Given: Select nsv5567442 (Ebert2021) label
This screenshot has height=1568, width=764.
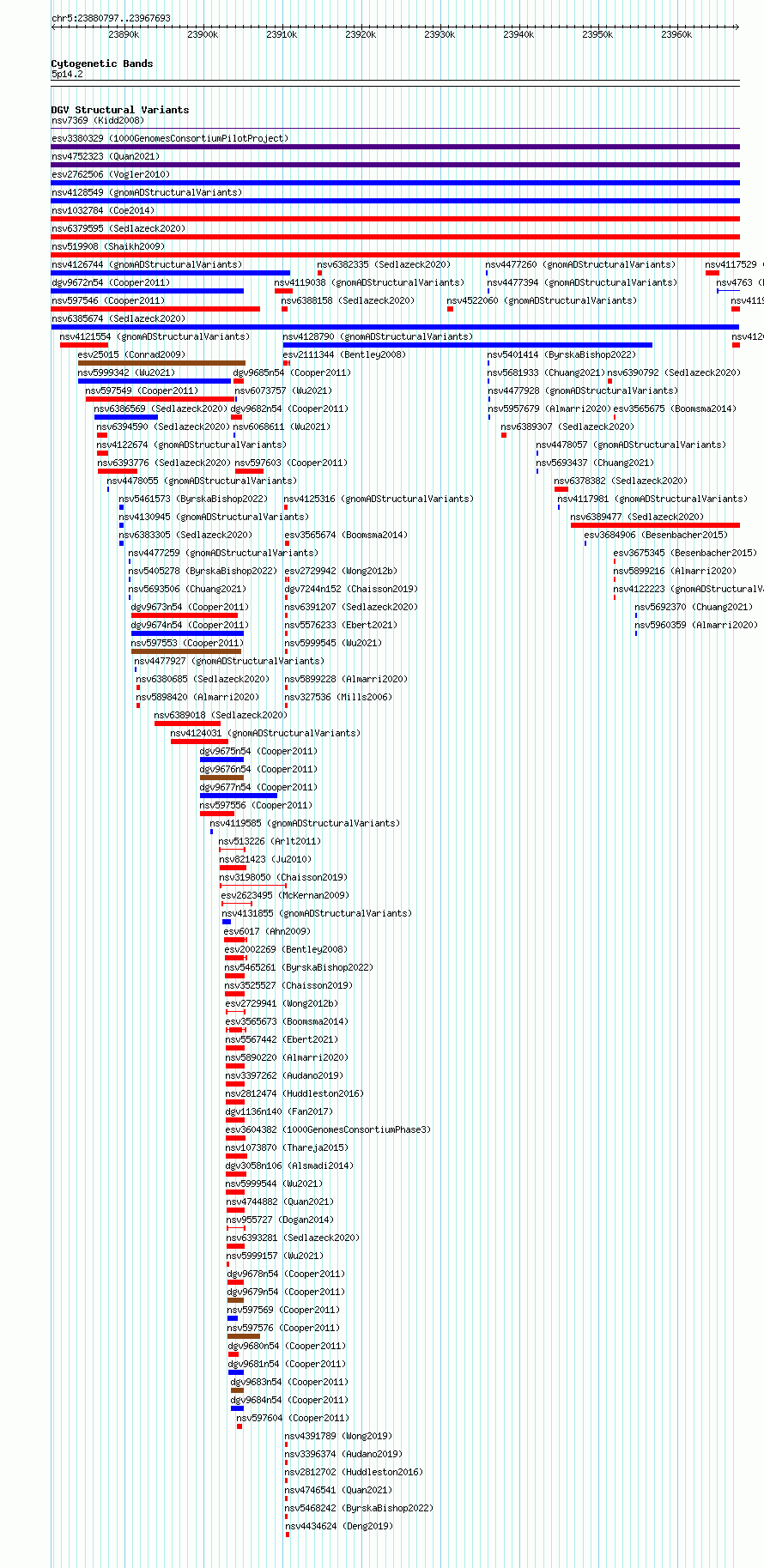Looking at the screenshot, I should point(282,1039).
